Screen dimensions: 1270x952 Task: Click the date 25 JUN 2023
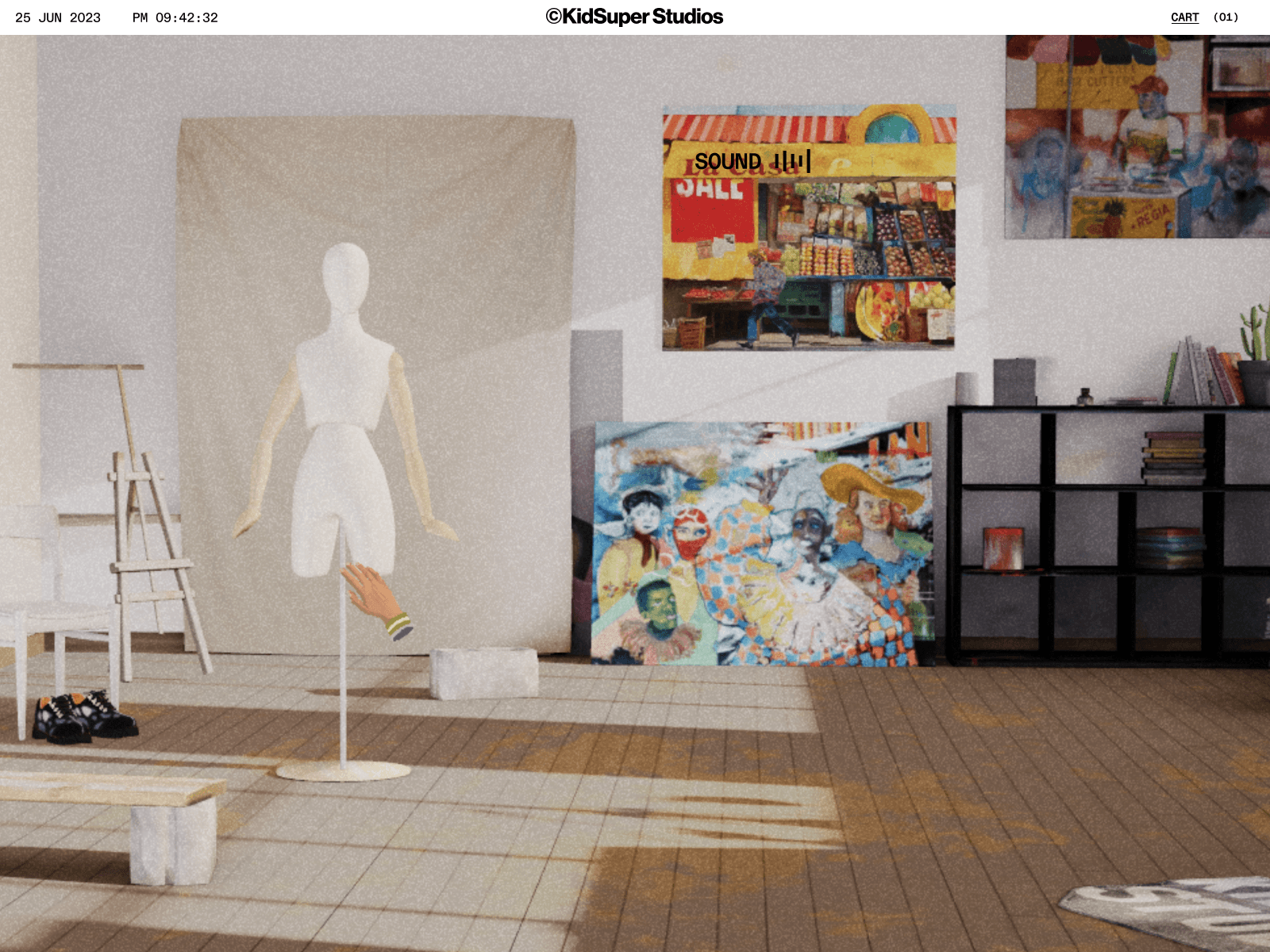click(x=58, y=17)
